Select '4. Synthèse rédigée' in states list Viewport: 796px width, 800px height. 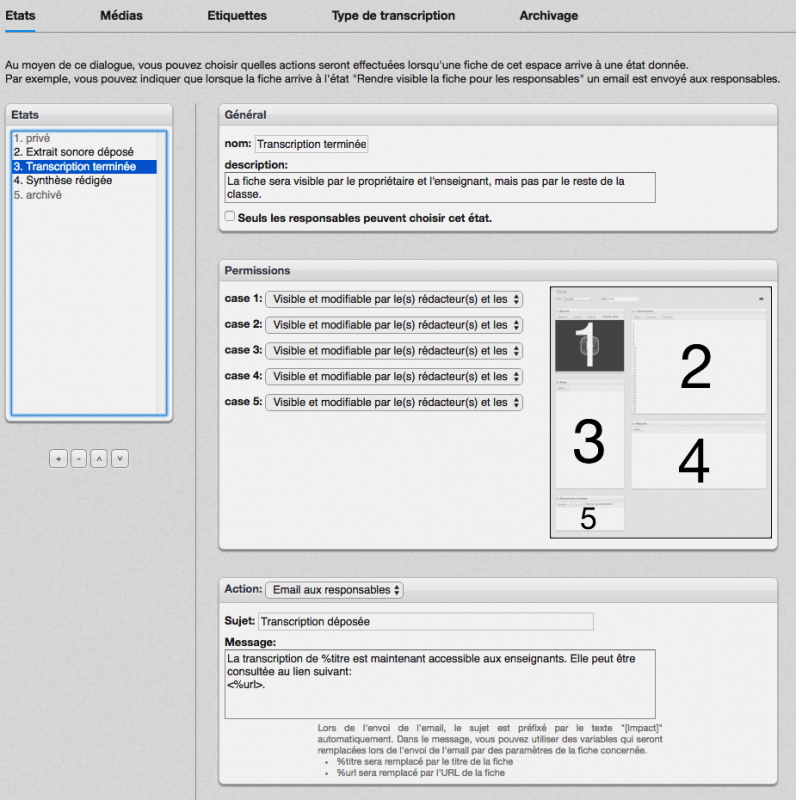62,181
